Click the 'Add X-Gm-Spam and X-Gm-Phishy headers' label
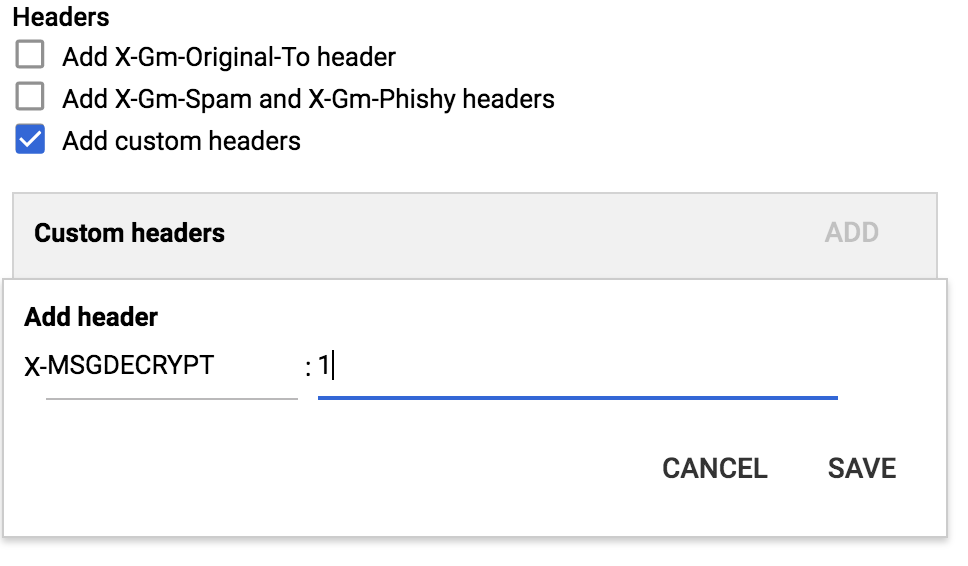The width and height of the screenshot is (968, 566). click(x=308, y=99)
